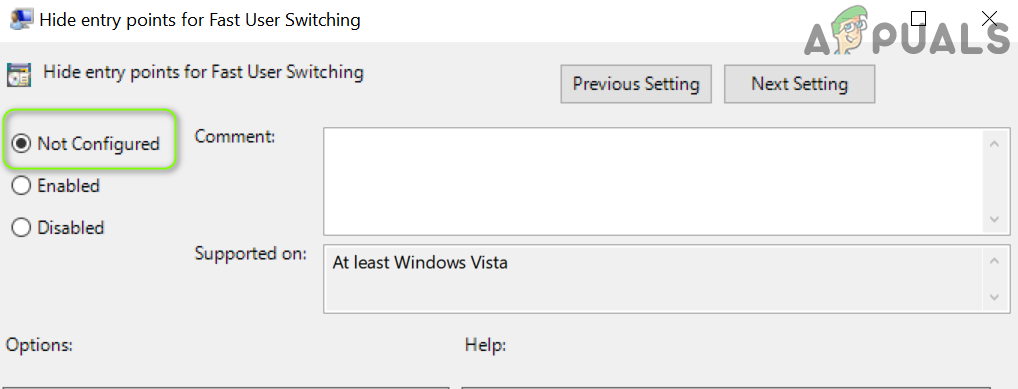Go to the Previous Setting
The width and height of the screenshot is (1018, 389).
click(636, 84)
